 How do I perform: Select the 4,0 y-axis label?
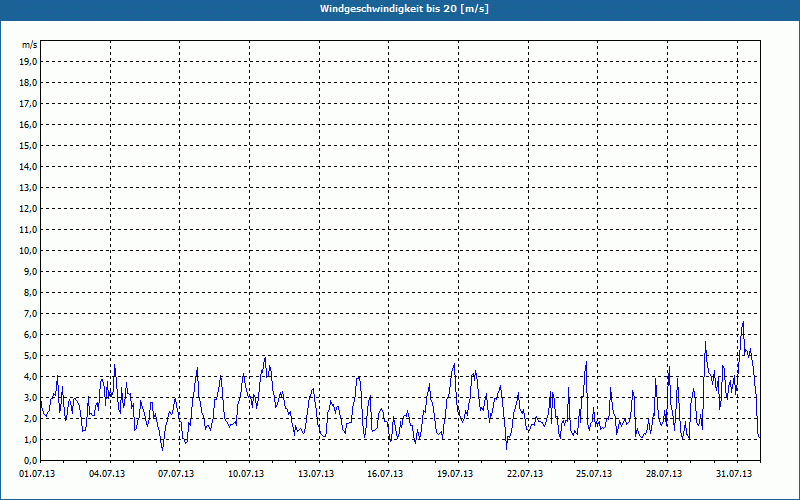tap(30, 377)
